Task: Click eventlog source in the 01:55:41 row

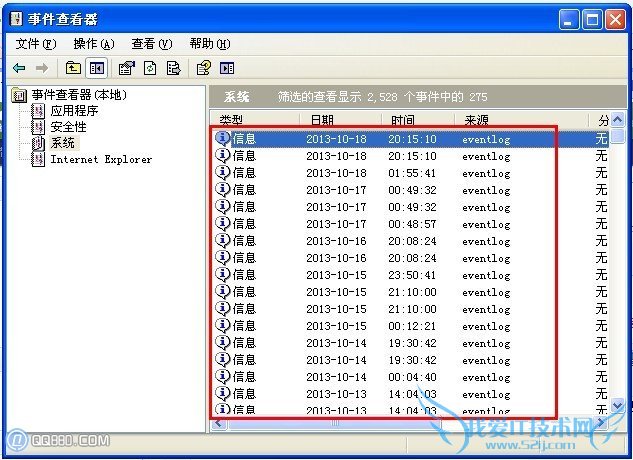Action: click(x=486, y=174)
